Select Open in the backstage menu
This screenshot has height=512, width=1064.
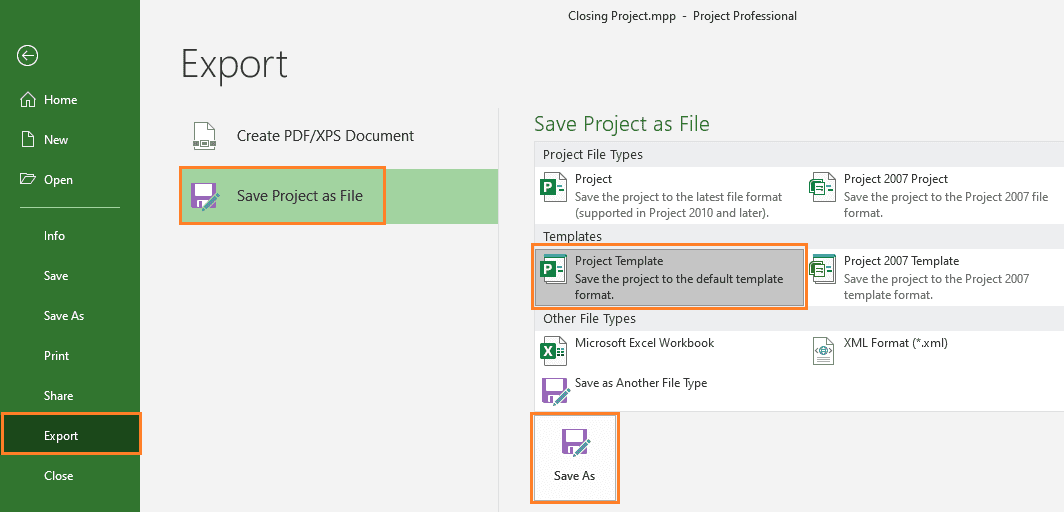[70, 180]
